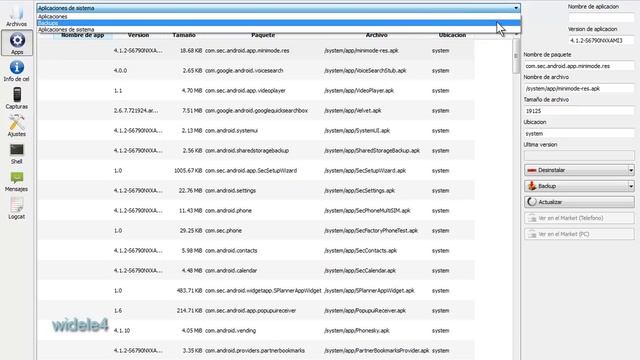Select row com.android.contacts
This screenshot has width=640, height=360.
256,251
